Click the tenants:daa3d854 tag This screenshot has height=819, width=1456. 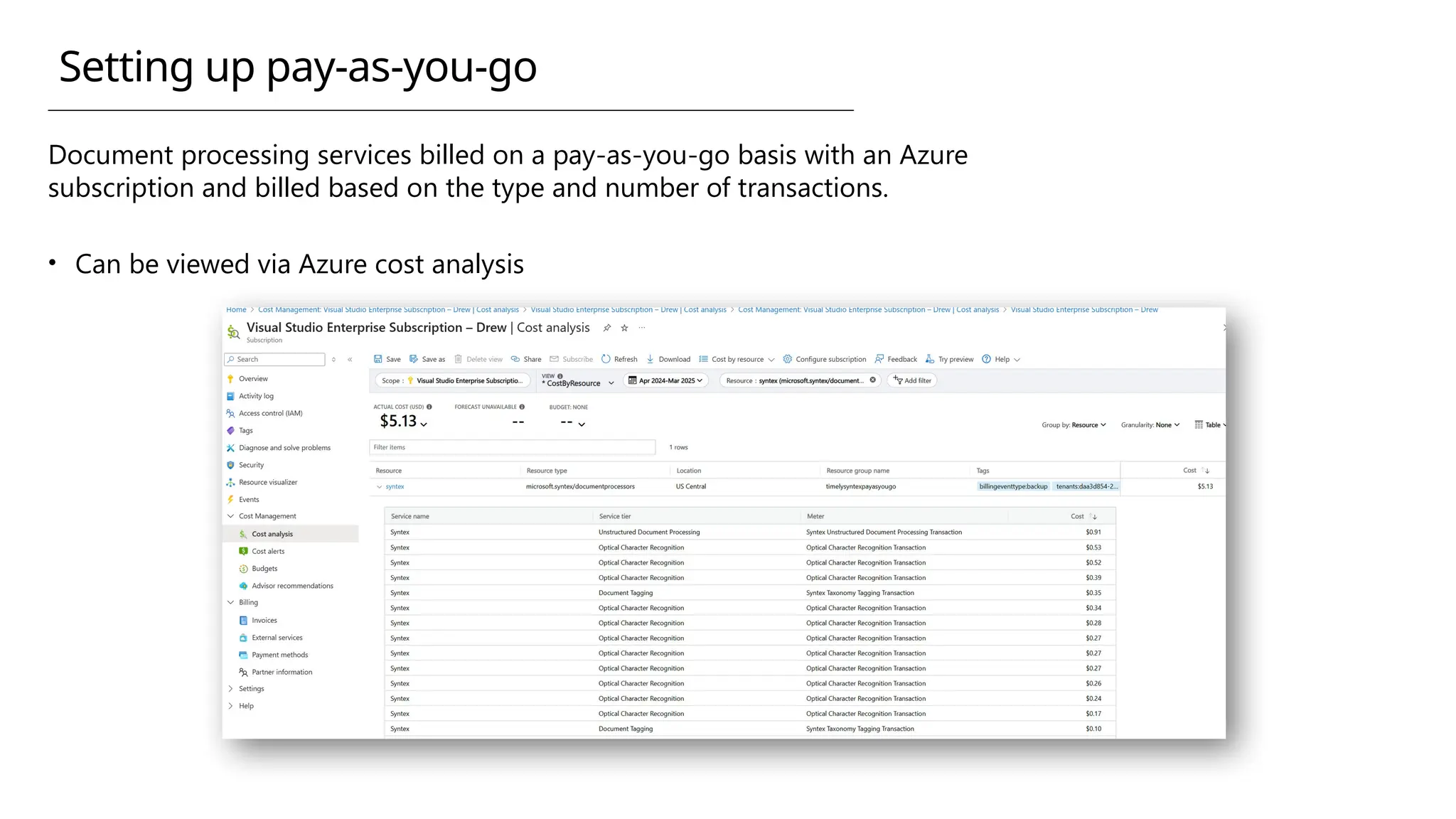(x=1086, y=487)
